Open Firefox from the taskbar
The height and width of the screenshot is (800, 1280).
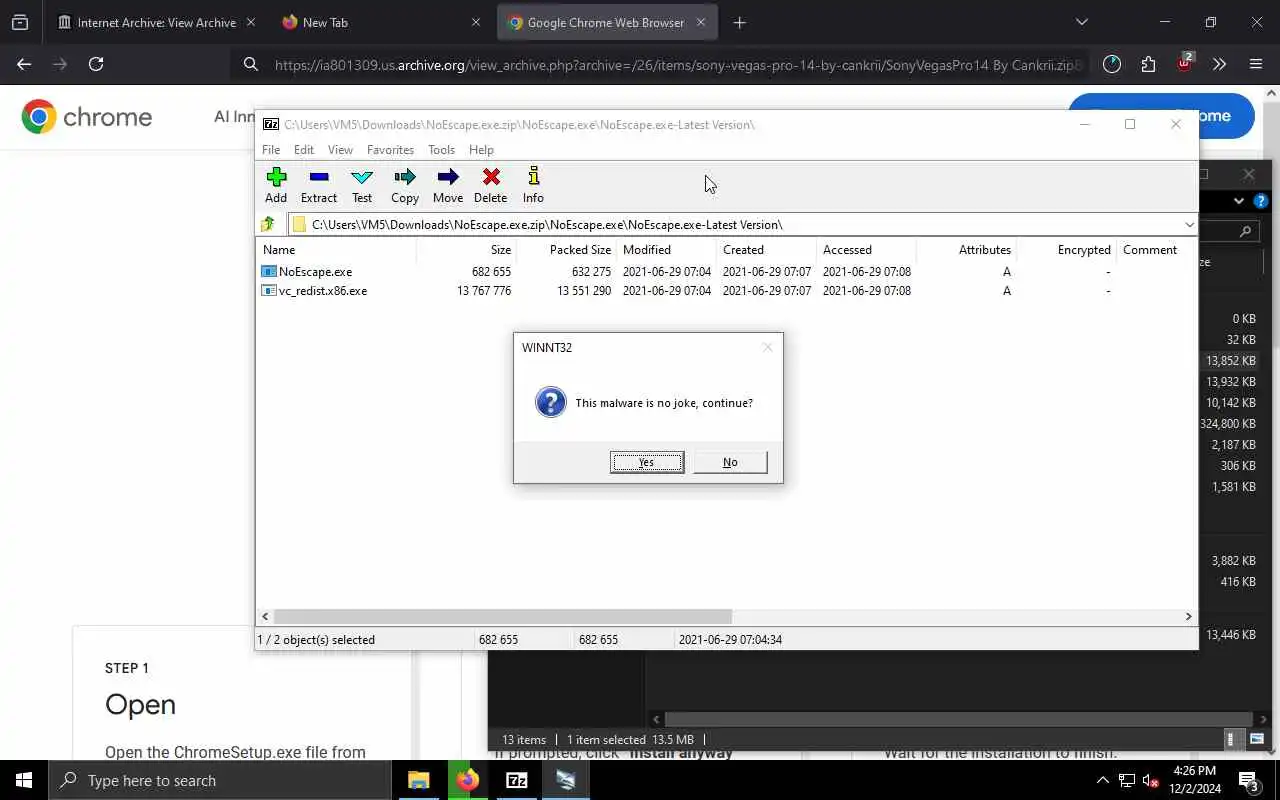[x=468, y=780]
